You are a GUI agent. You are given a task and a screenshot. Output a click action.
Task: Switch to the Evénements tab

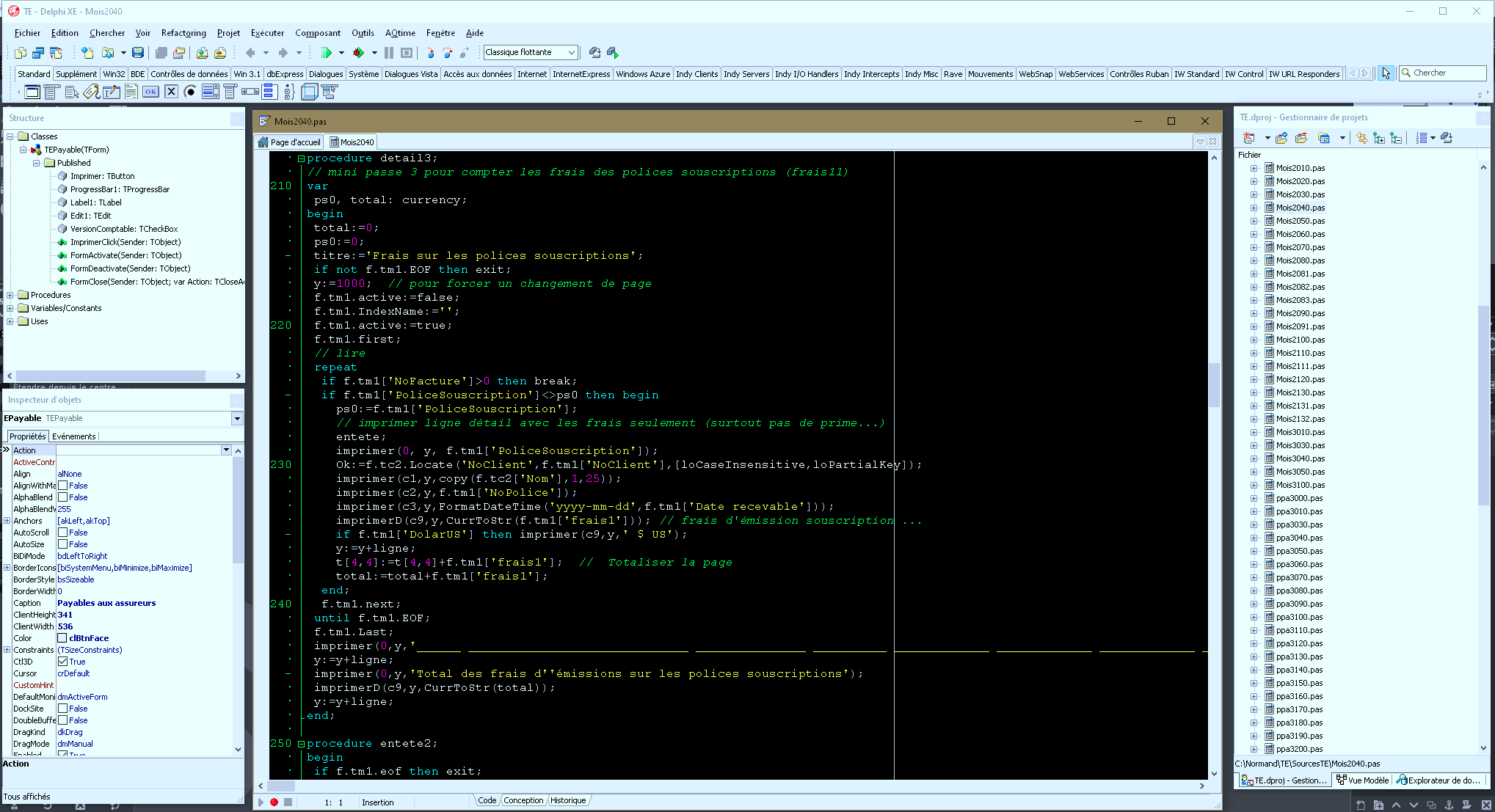(x=73, y=436)
